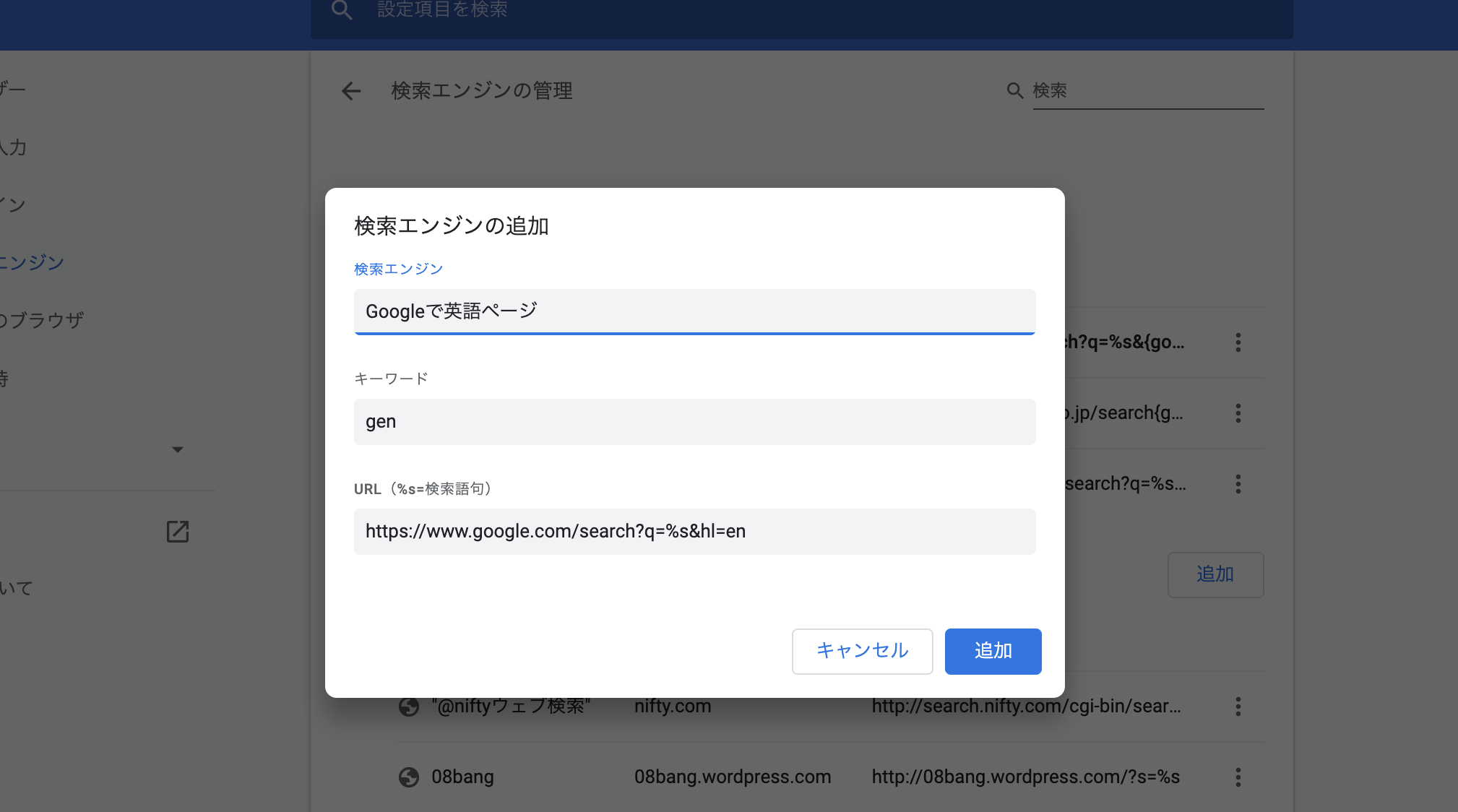Viewport: 1458px width, 812px height.
Task: Click the URL field with google.com search
Action: [x=694, y=532]
